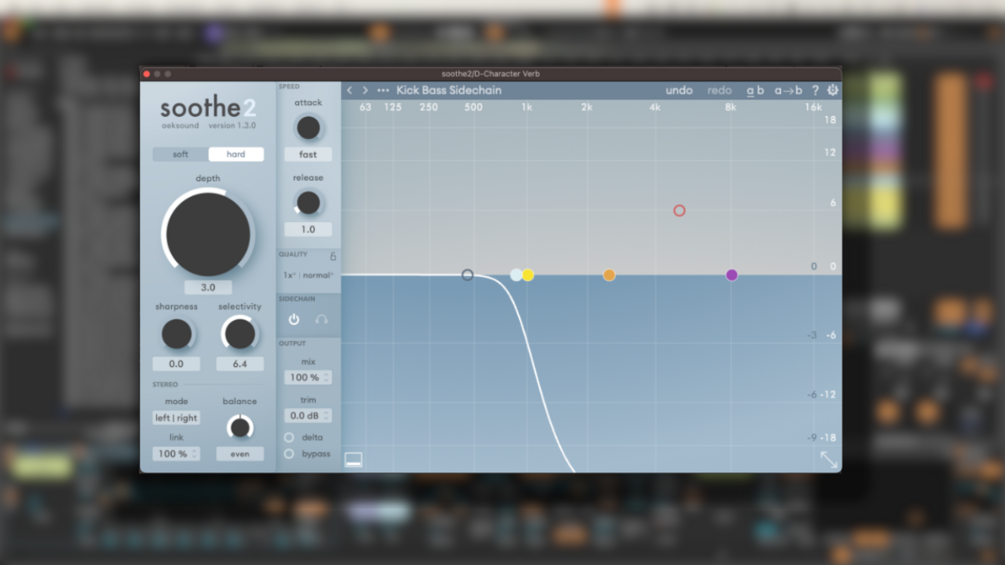Image resolution: width=1005 pixels, height=565 pixels.
Task: Click the balance value field even
Action: 240,454
